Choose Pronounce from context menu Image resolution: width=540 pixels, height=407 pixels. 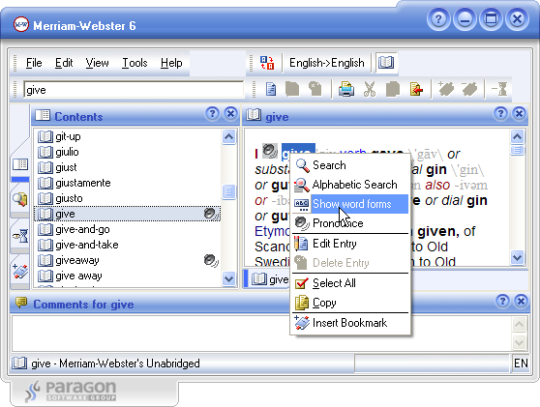[351, 223]
